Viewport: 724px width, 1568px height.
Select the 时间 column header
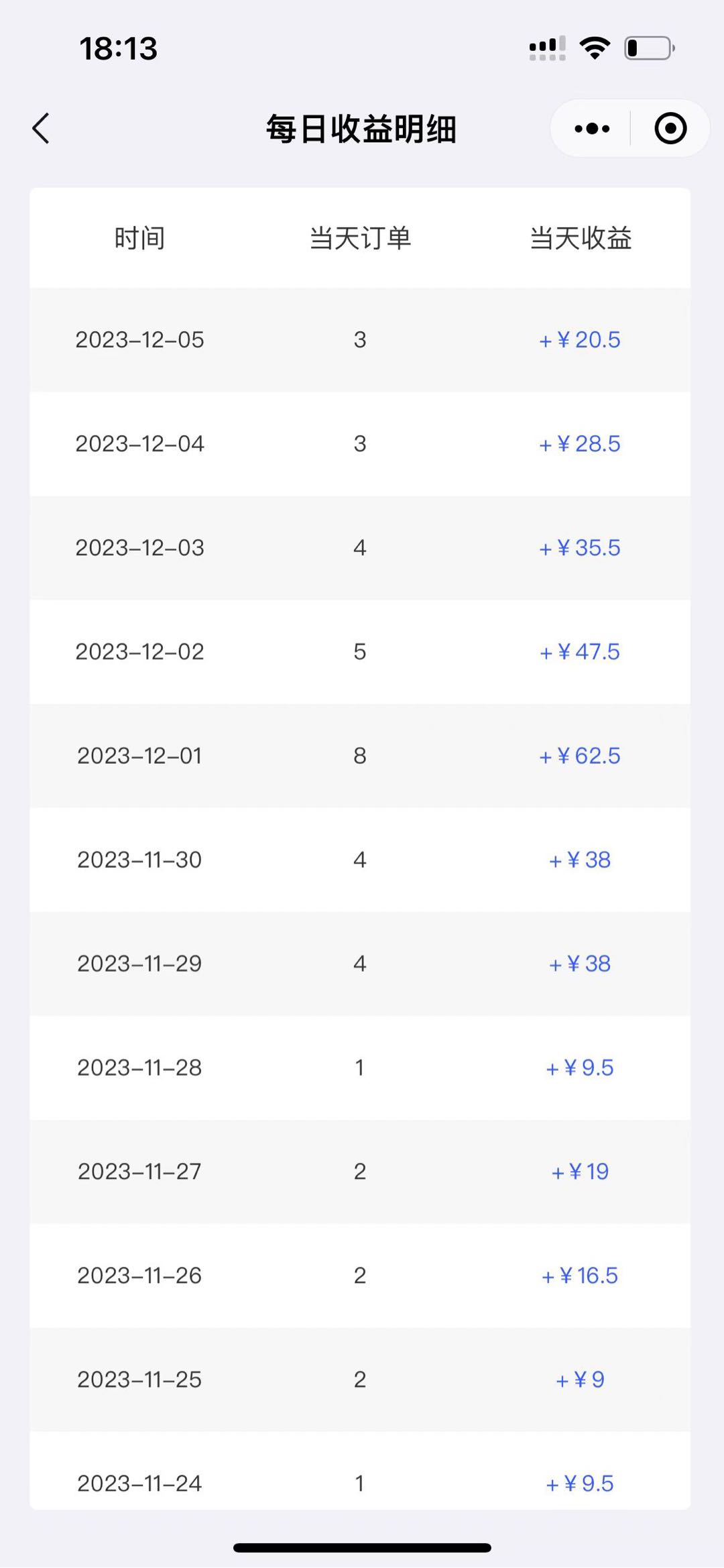(x=139, y=238)
